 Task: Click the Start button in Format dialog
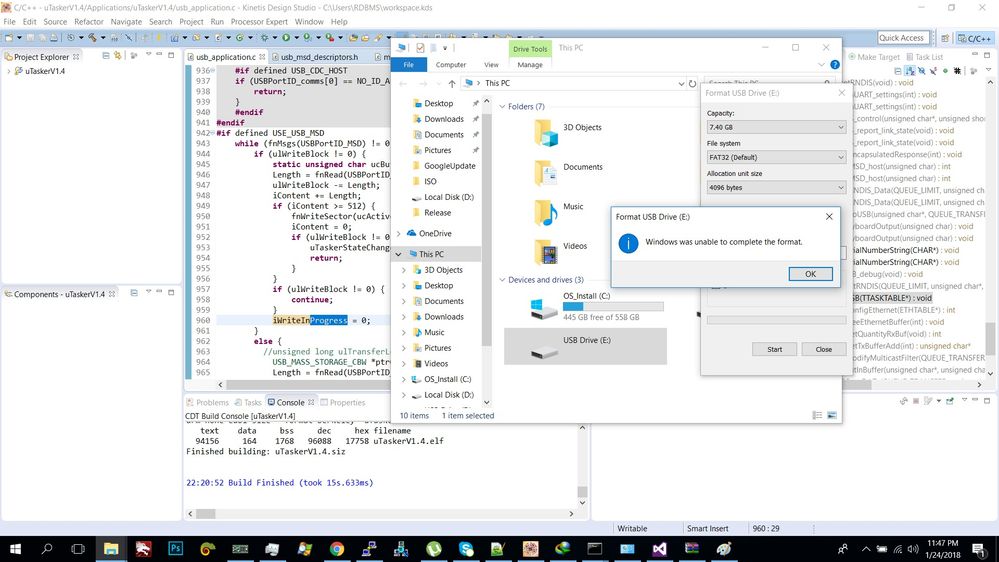click(774, 349)
